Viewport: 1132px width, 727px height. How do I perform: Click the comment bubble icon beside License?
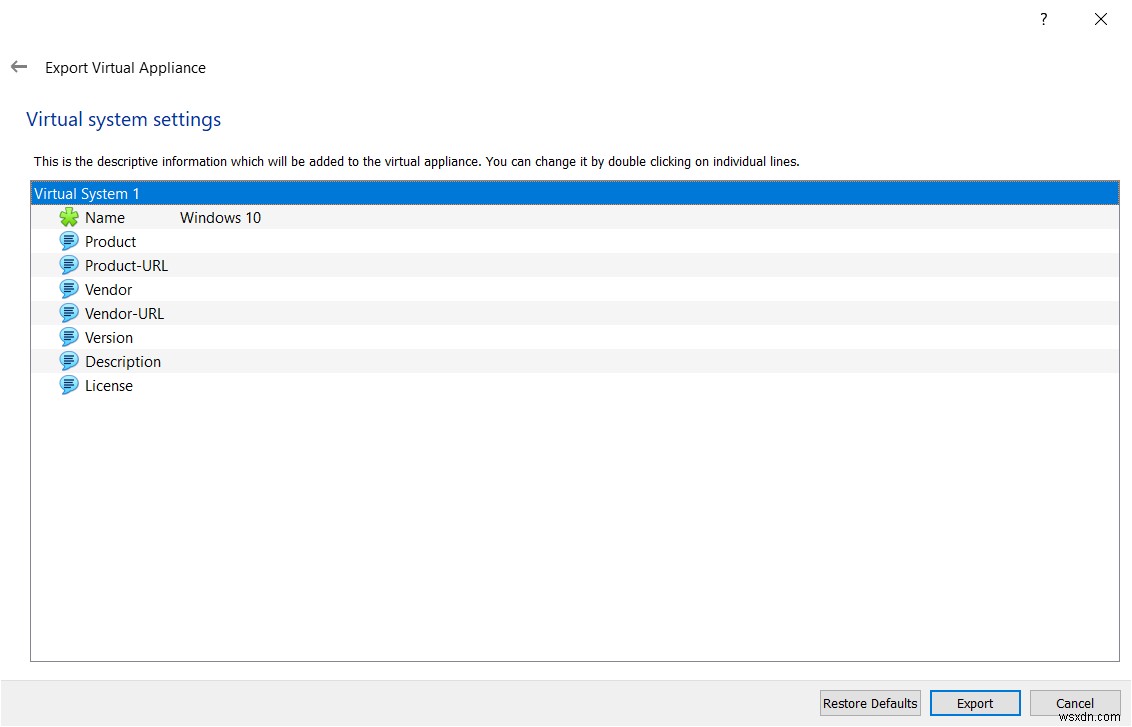click(68, 385)
